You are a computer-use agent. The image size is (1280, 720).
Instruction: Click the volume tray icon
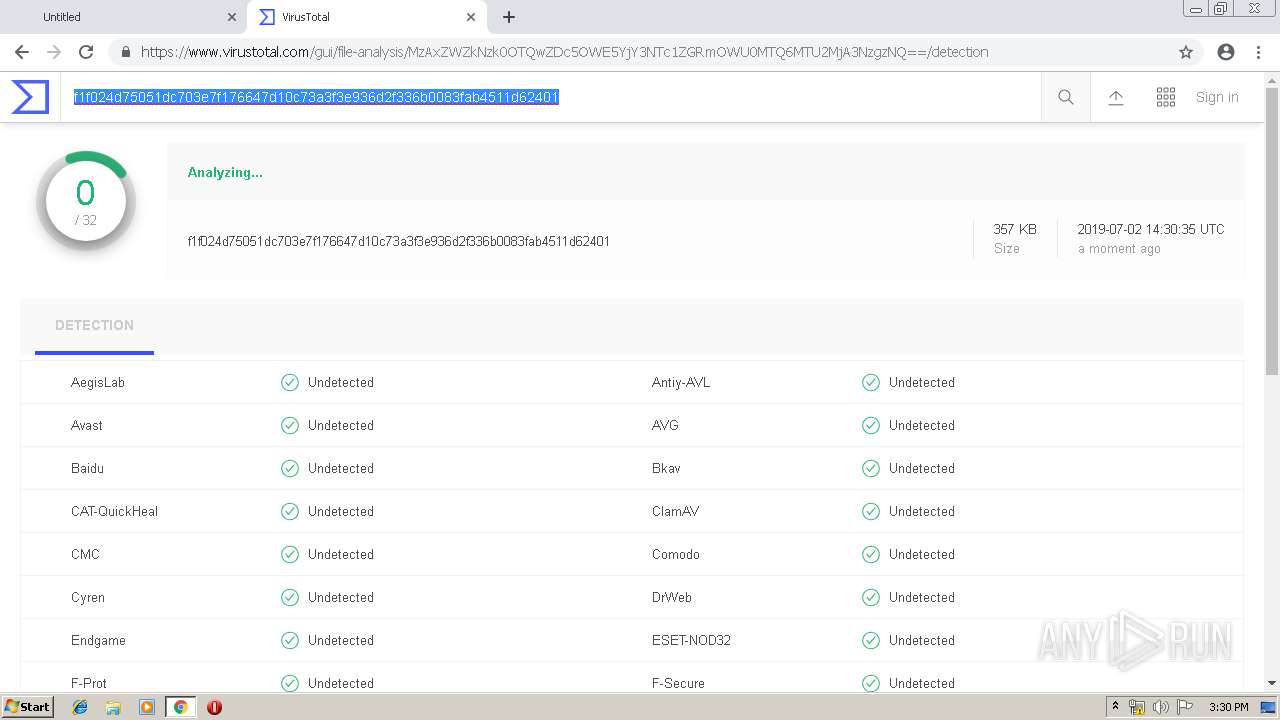1160,707
